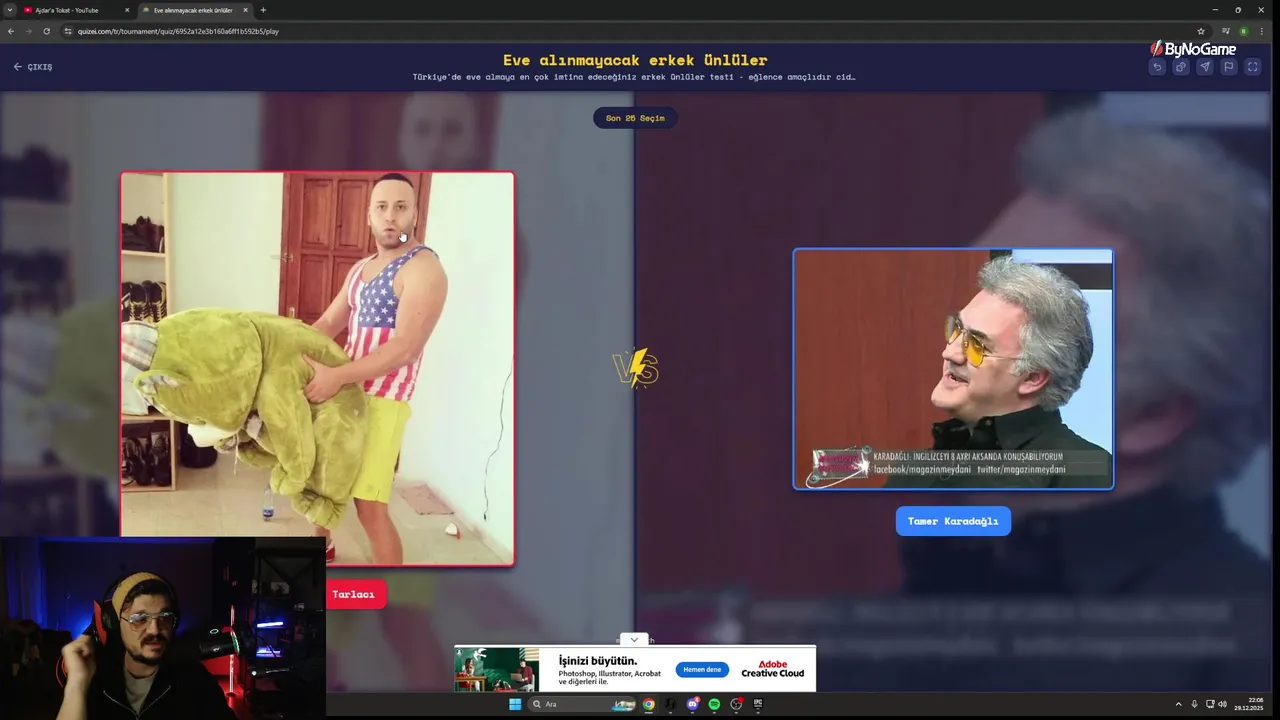Open the tab search dropdown arrow
The image size is (1280, 720).
pyautogui.click(x=8, y=10)
